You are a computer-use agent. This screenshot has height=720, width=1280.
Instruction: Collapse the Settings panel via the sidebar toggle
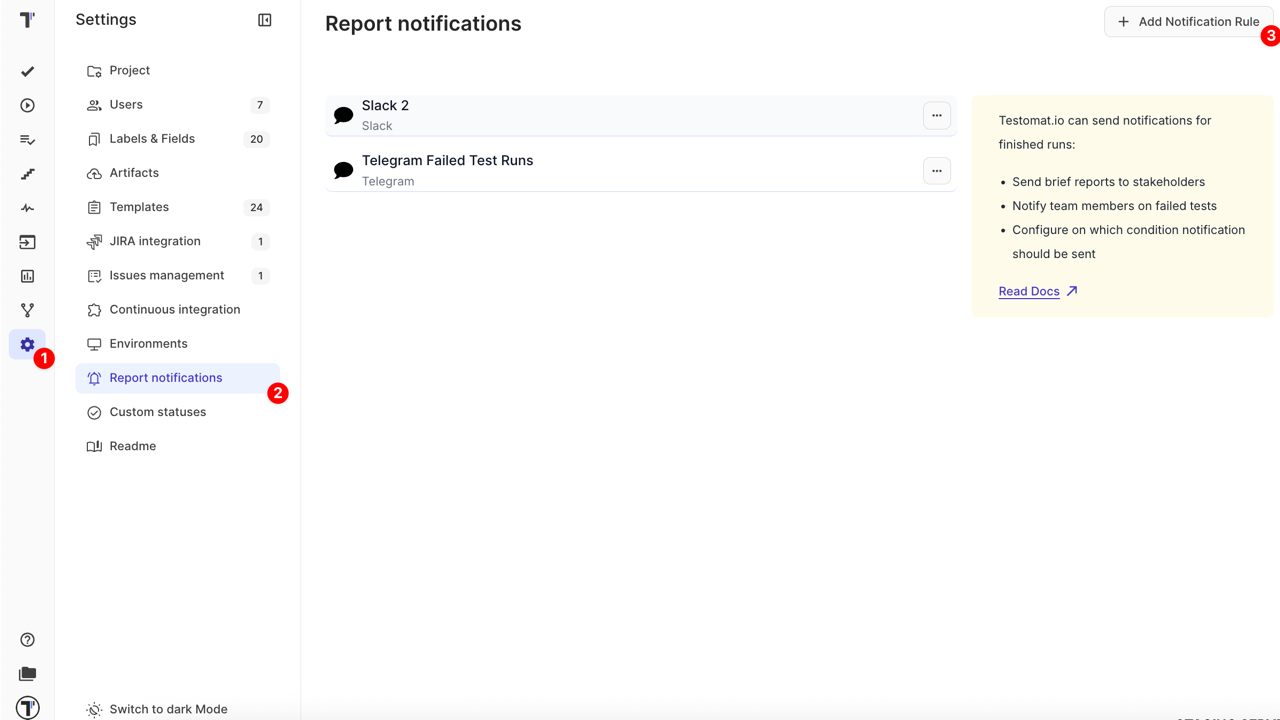[x=264, y=19]
